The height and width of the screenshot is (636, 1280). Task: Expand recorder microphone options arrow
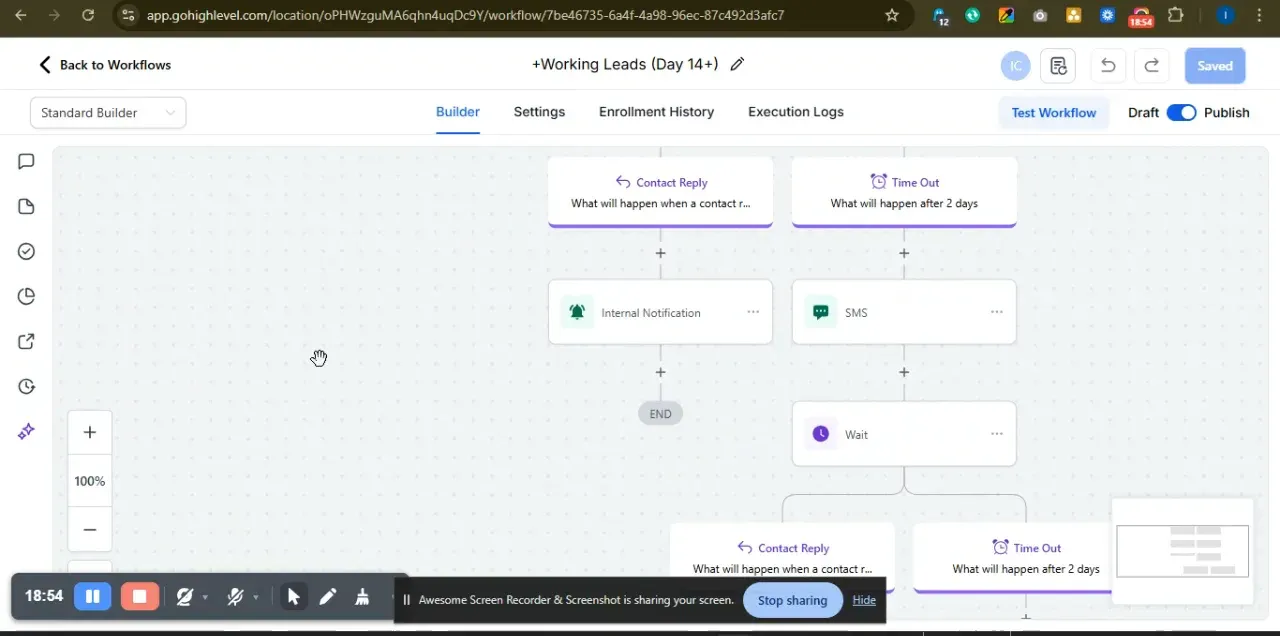coord(256,597)
